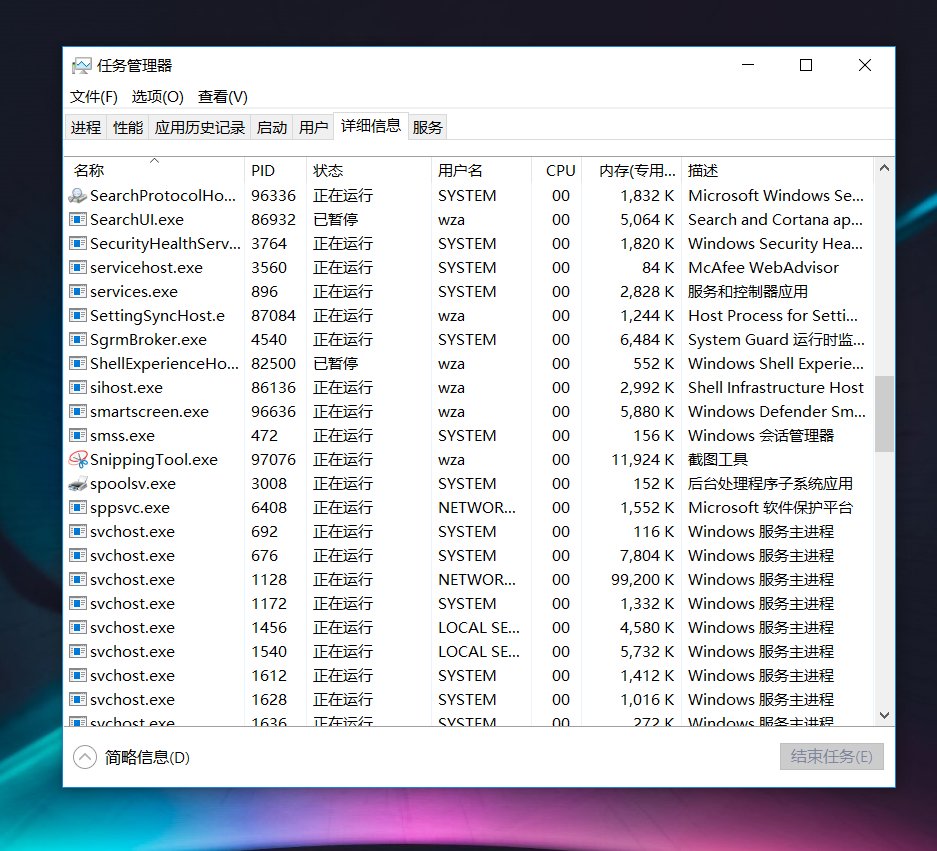Sort by the PID column header
The height and width of the screenshot is (851, 937).
[x=275, y=170]
